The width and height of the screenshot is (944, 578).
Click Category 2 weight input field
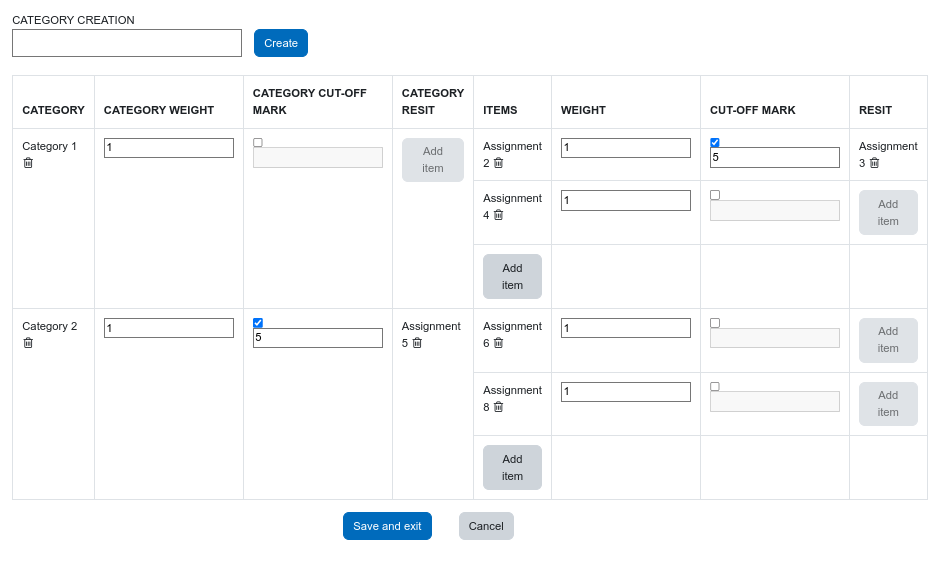click(x=169, y=328)
